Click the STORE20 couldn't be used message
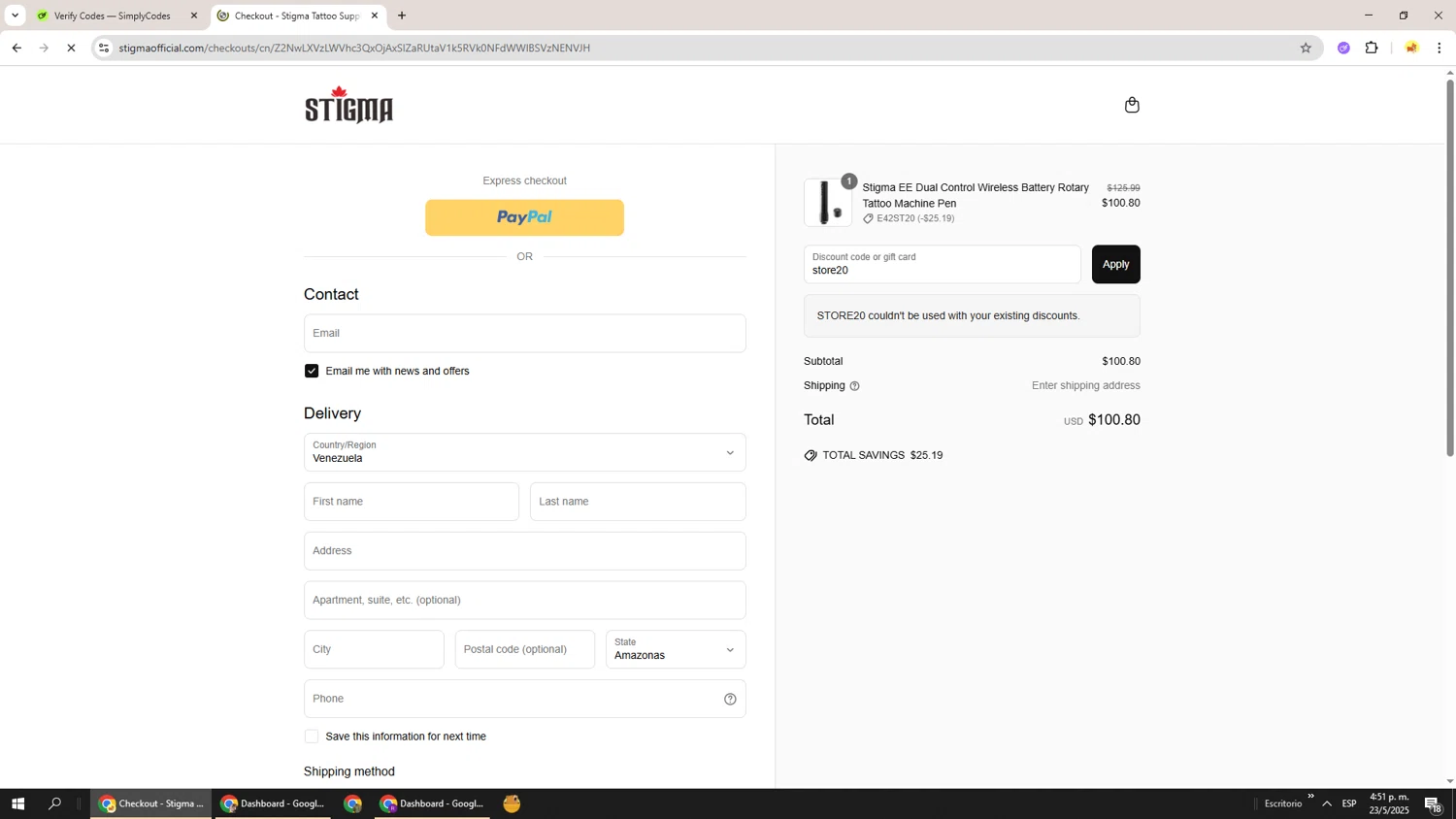The image size is (1456, 819). [948, 315]
